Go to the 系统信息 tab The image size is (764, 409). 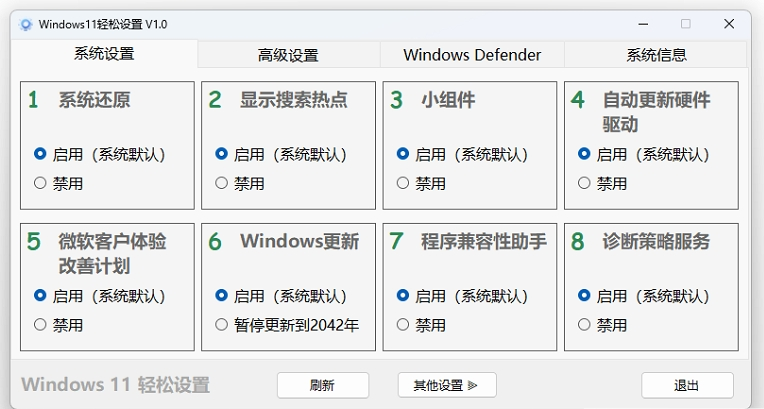tap(656, 55)
